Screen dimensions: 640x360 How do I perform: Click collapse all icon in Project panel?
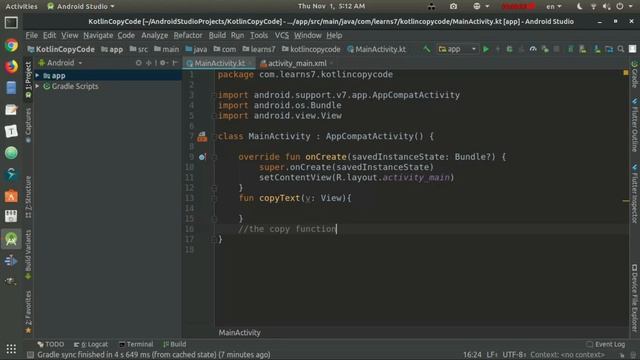pos(149,63)
